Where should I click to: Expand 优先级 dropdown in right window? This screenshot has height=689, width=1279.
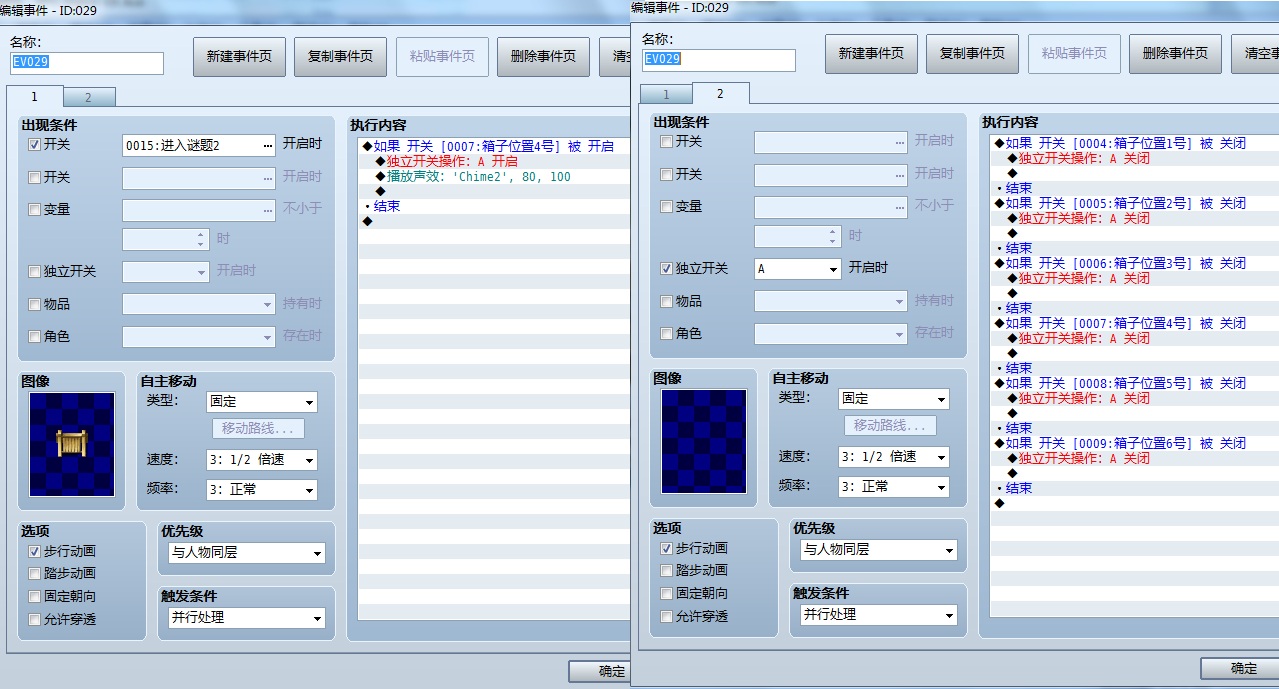coord(879,550)
